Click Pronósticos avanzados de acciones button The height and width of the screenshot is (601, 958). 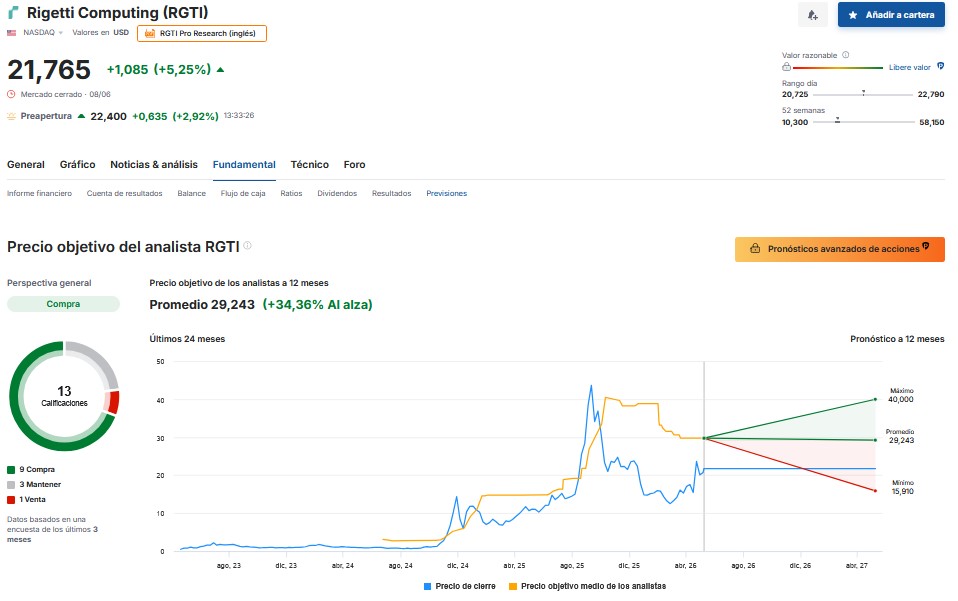click(x=839, y=249)
